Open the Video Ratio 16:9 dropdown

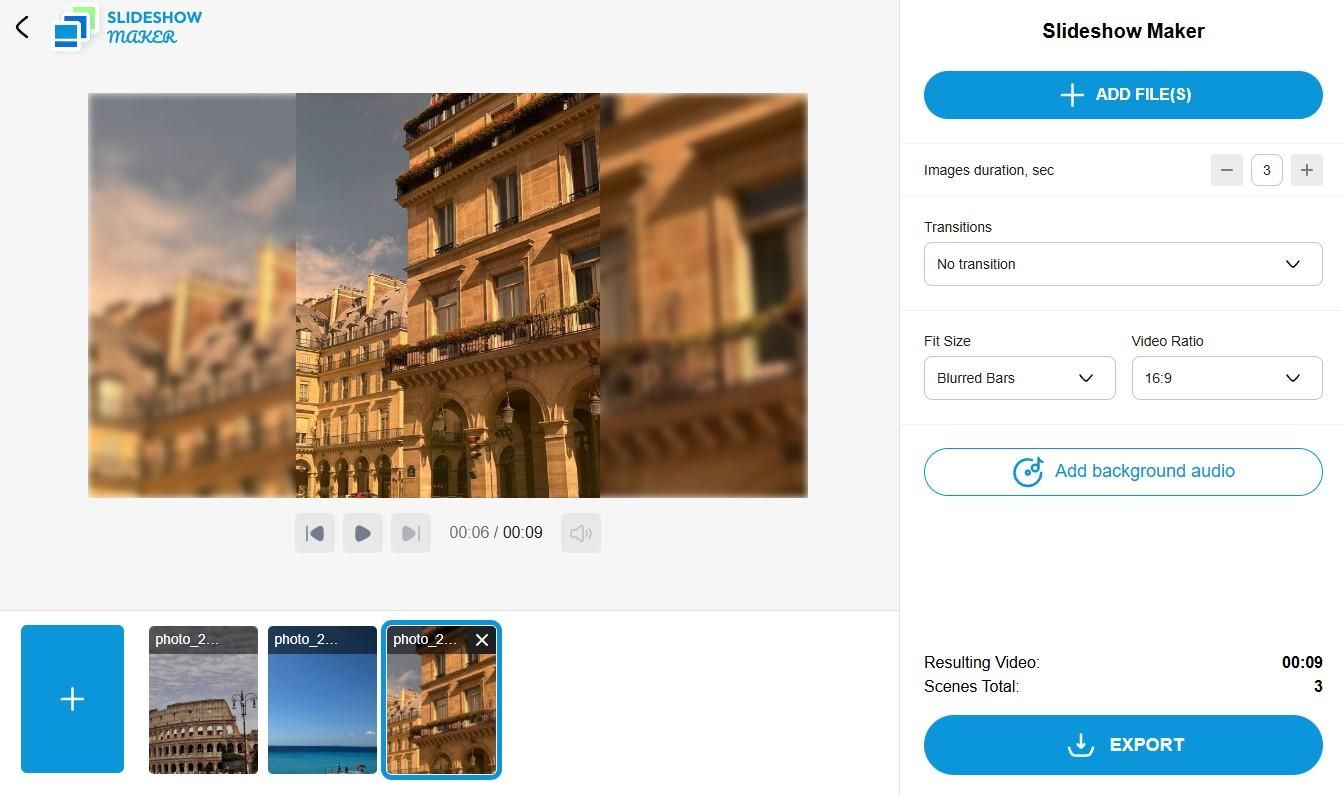click(x=1227, y=378)
